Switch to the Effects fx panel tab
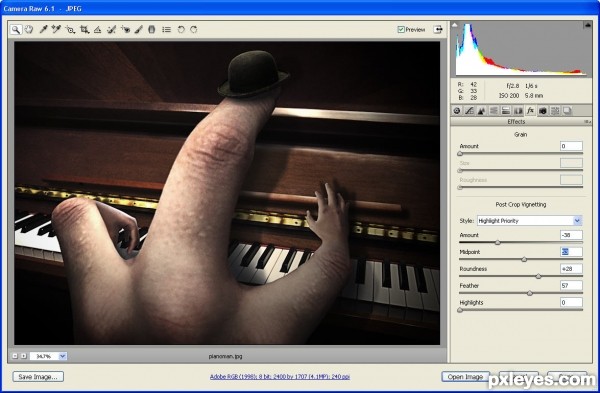This screenshot has width=600, height=393. point(530,111)
